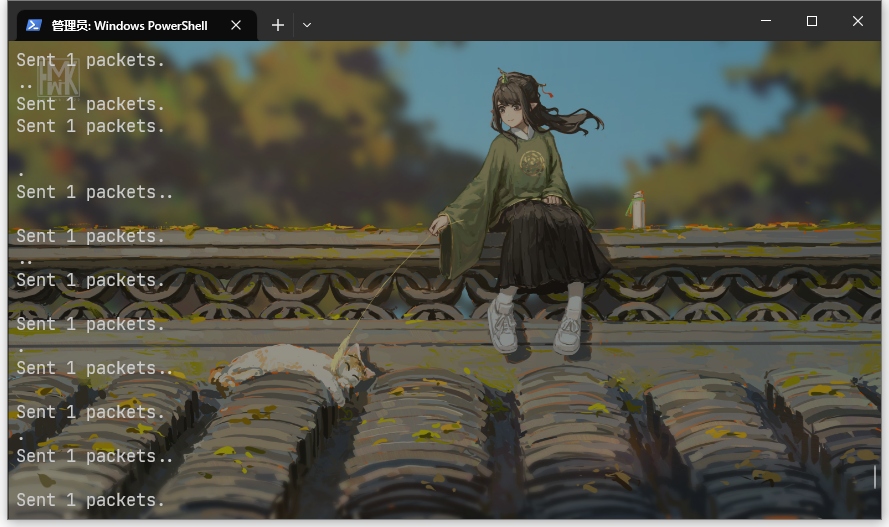This screenshot has width=889, height=527.
Task: Expand the new tab profile dropdown
Action: tap(307, 26)
